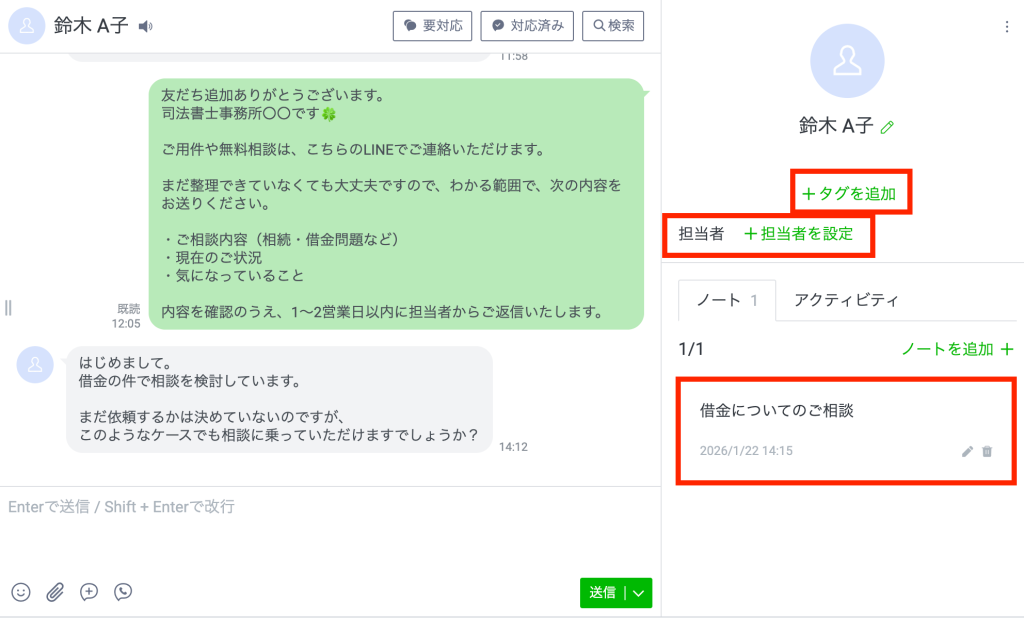Delete the note using the trash icon
Image resolution: width=1024 pixels, height=618 pixels.
click(x=989, y=452)
